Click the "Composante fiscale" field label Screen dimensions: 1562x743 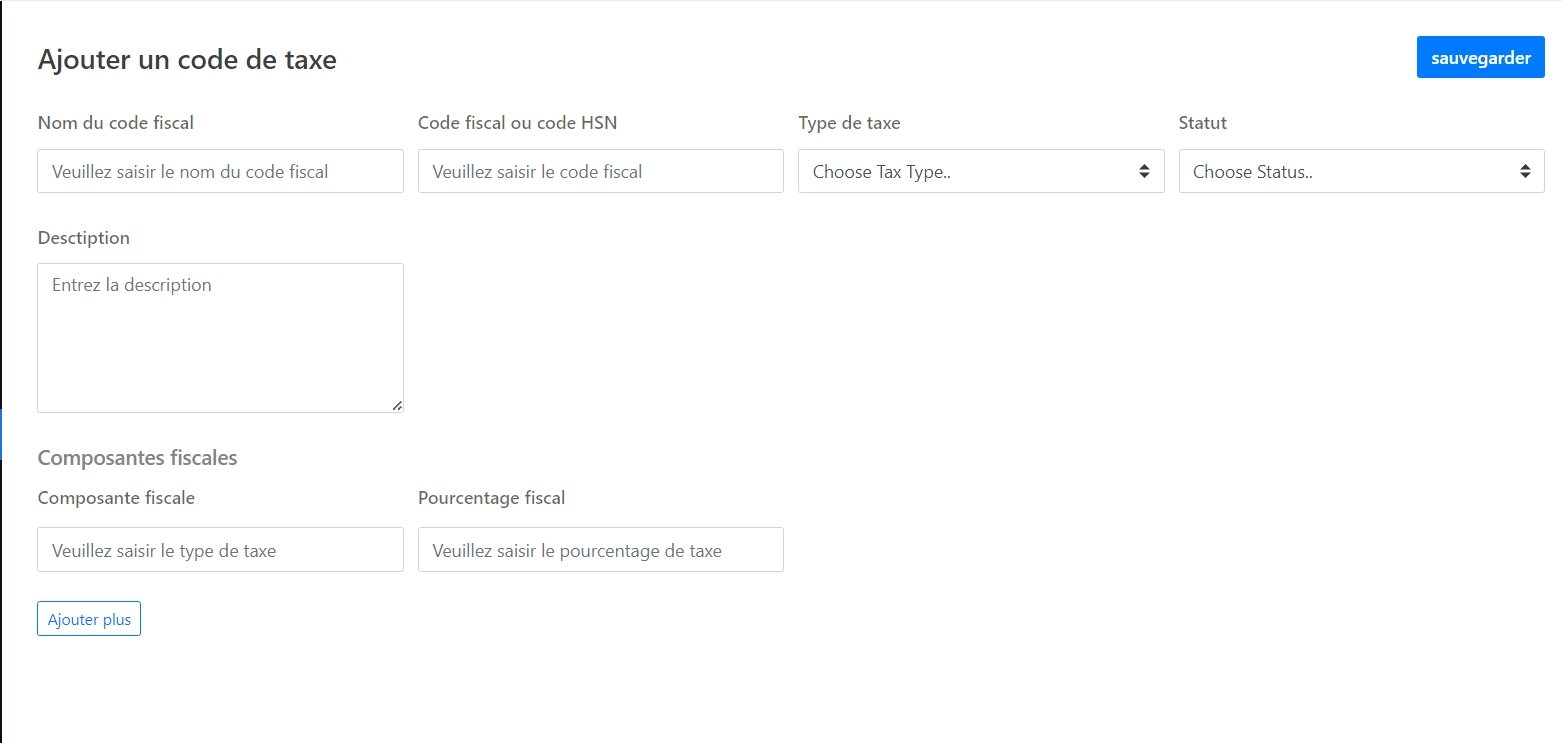tap(116, 498)
